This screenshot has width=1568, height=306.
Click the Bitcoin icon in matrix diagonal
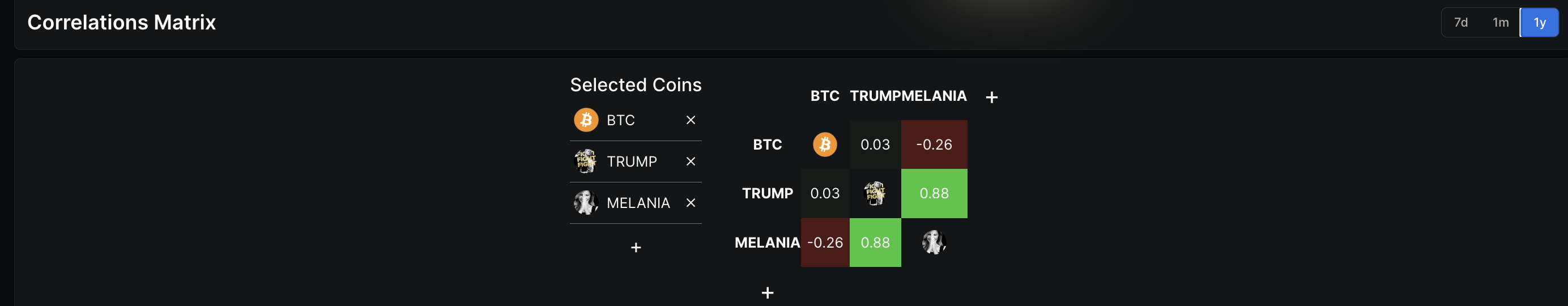825,144
